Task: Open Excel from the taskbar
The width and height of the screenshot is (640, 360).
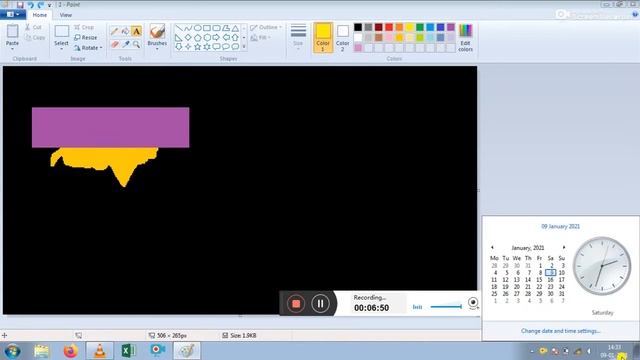Action: pyautogui.click(x=129, y=351)
